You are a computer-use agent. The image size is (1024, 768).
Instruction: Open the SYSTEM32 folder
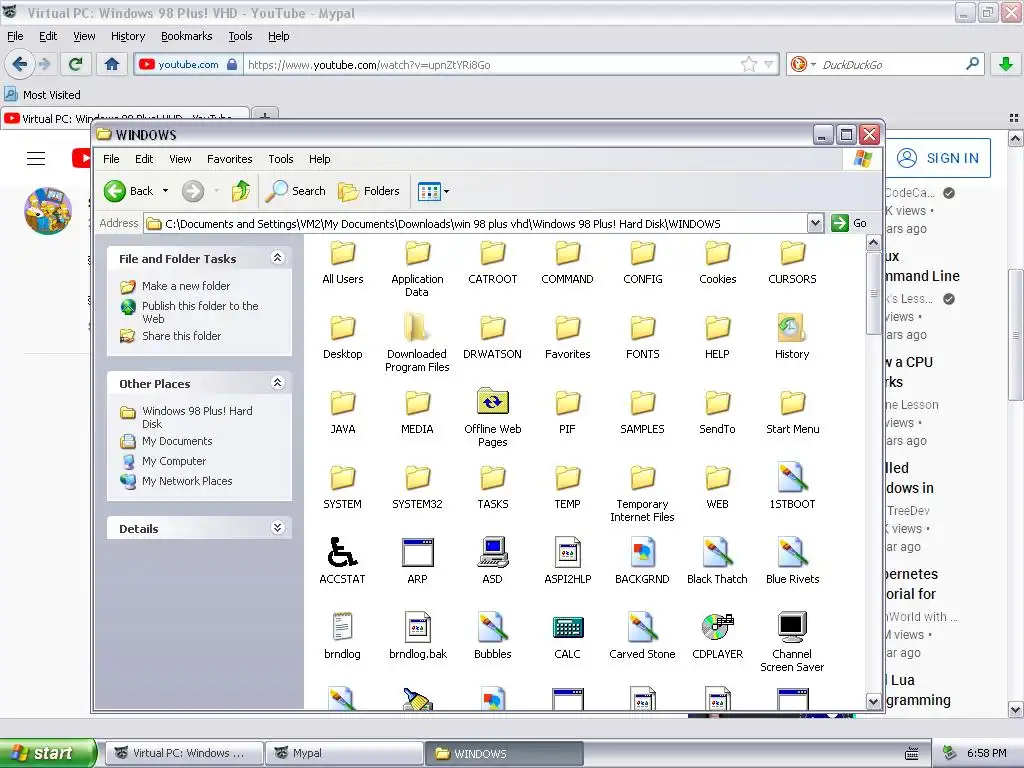pos(417,488)
